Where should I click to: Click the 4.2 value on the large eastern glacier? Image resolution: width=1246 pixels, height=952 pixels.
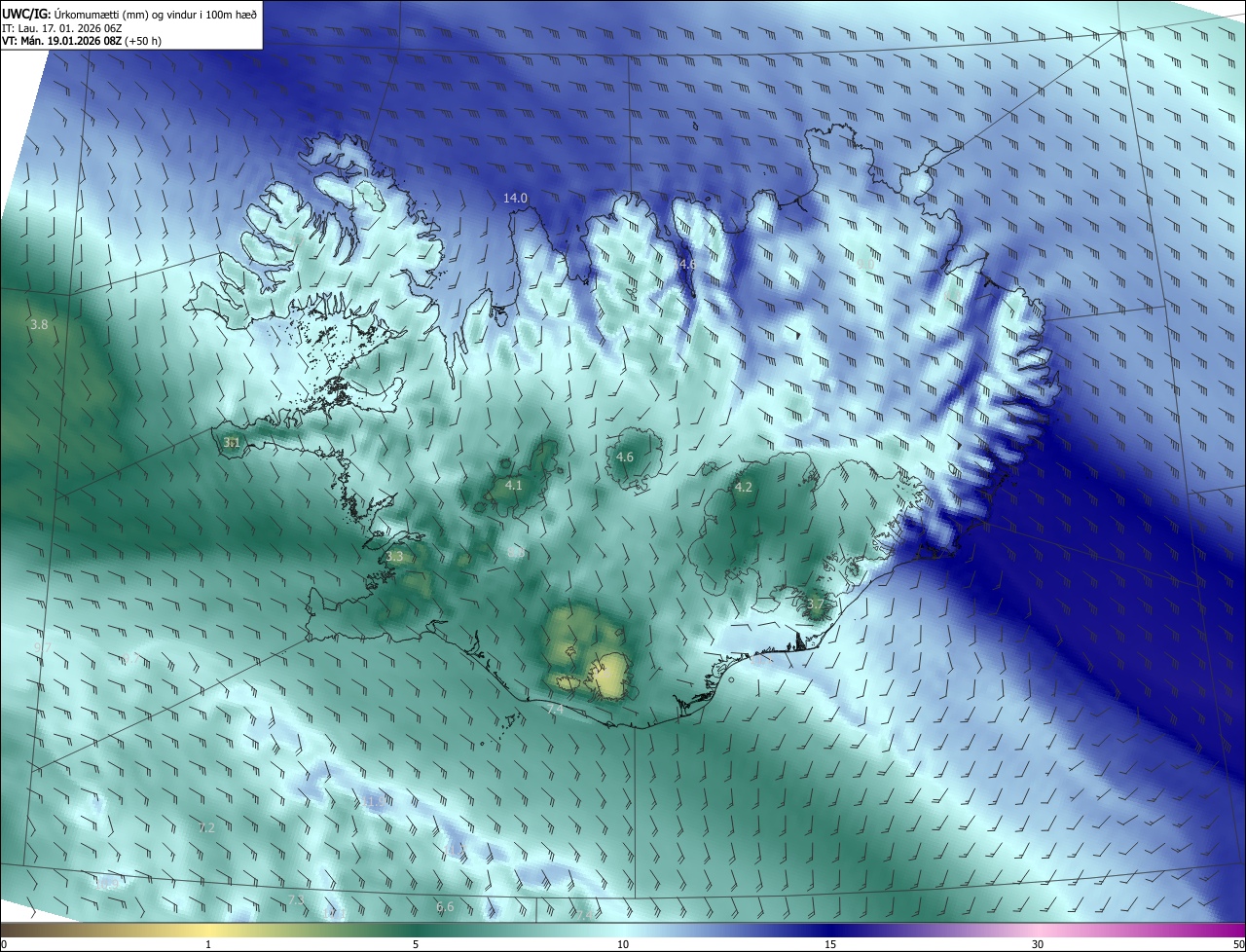point(744,487)
